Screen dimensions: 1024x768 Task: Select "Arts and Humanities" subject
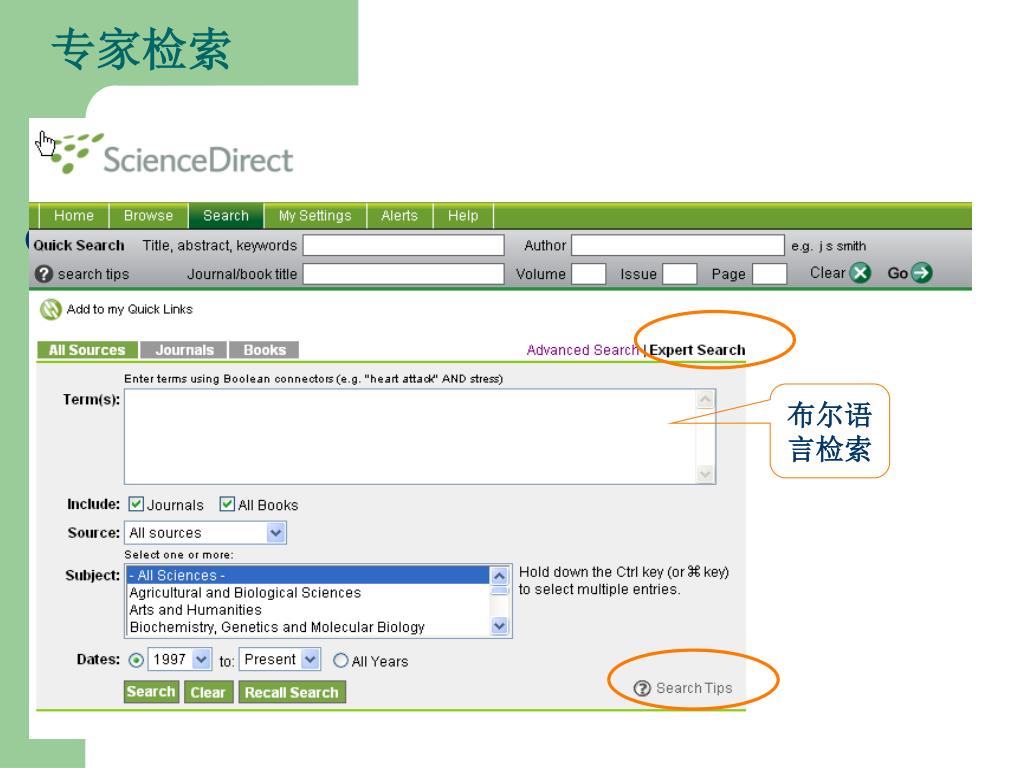308,609
